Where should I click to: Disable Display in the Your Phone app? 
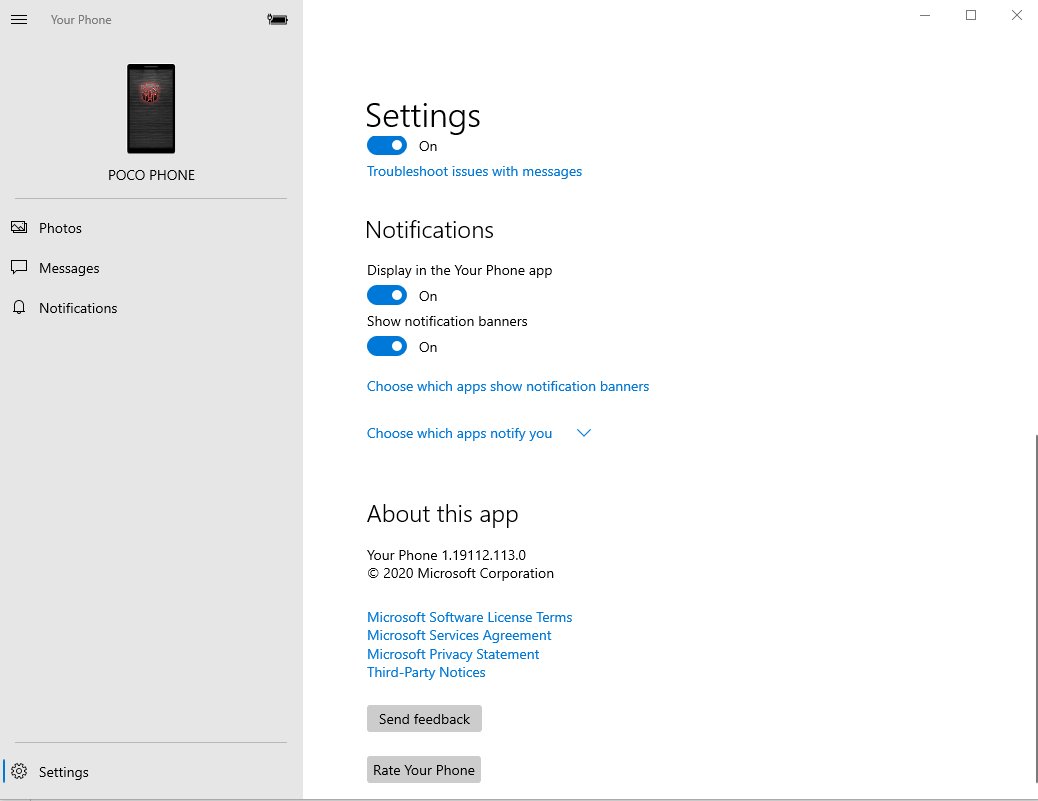click(x=387, y=296)
